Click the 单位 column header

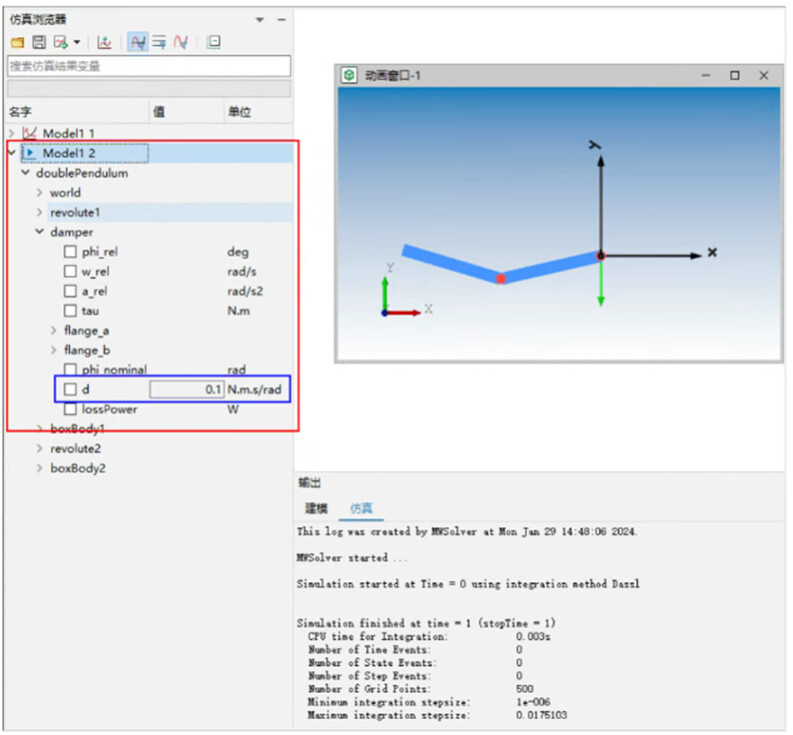click(239, 112)
